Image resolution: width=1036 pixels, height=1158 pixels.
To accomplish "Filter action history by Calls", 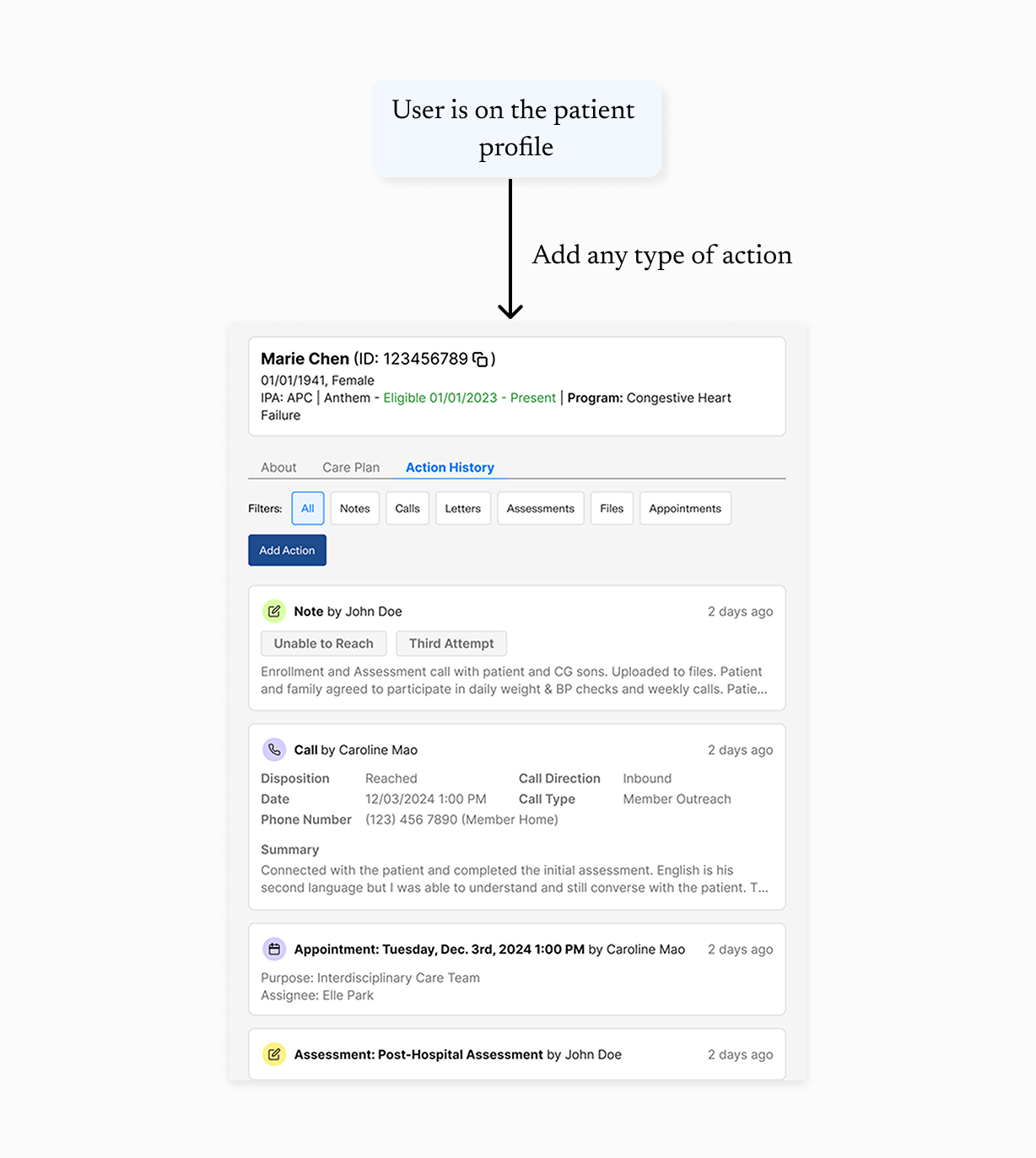I will (407, 508).
